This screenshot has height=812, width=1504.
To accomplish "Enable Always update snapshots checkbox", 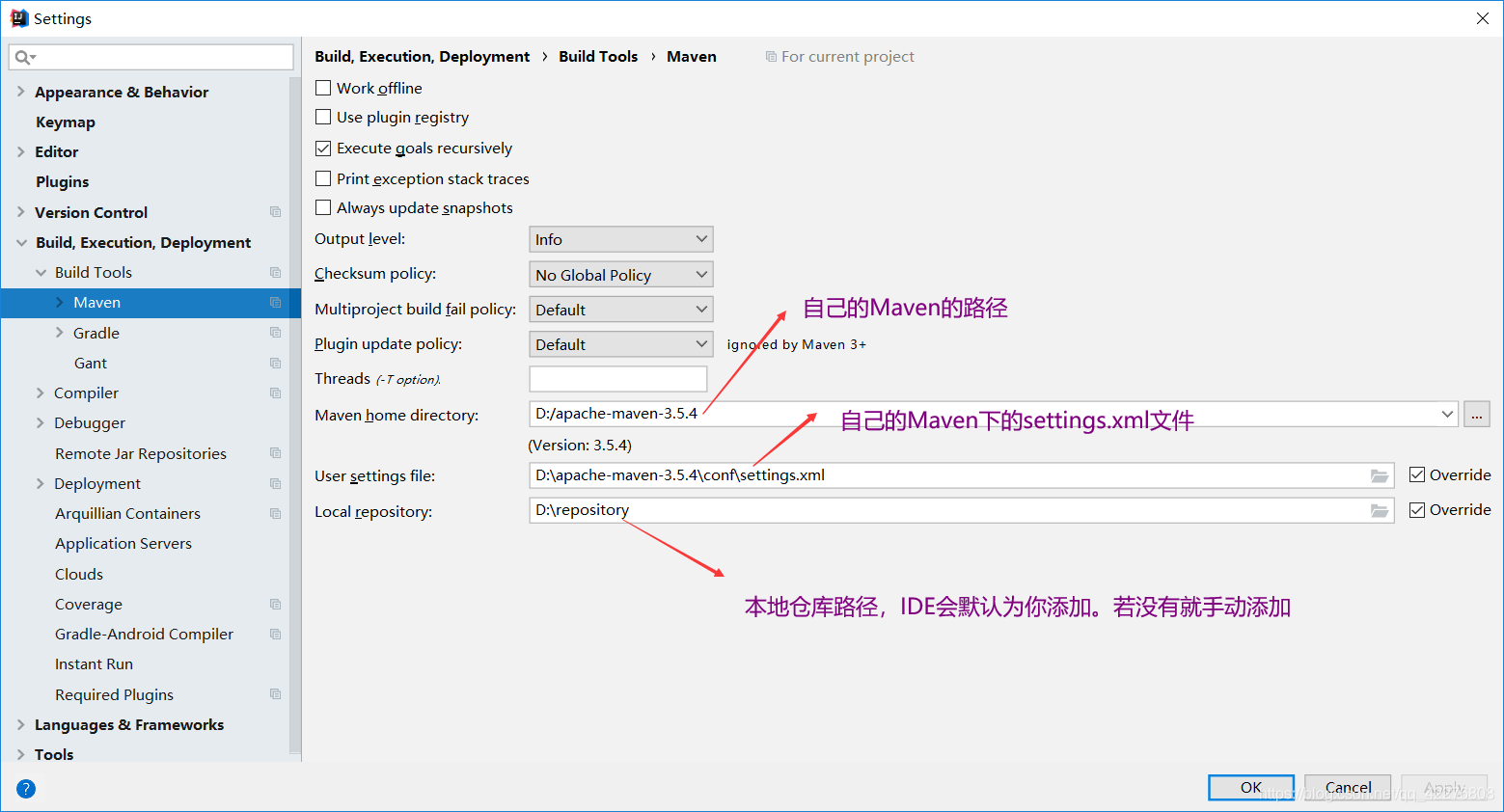I will pos(323,207).
